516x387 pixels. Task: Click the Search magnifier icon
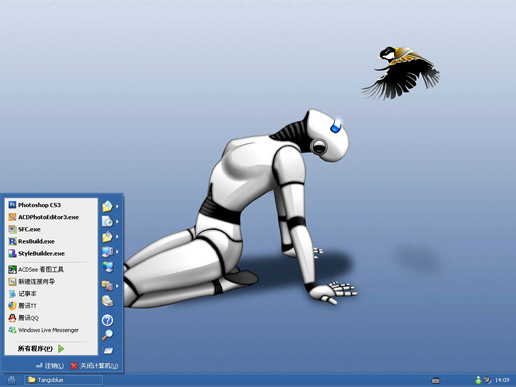[x=107, y=335]
